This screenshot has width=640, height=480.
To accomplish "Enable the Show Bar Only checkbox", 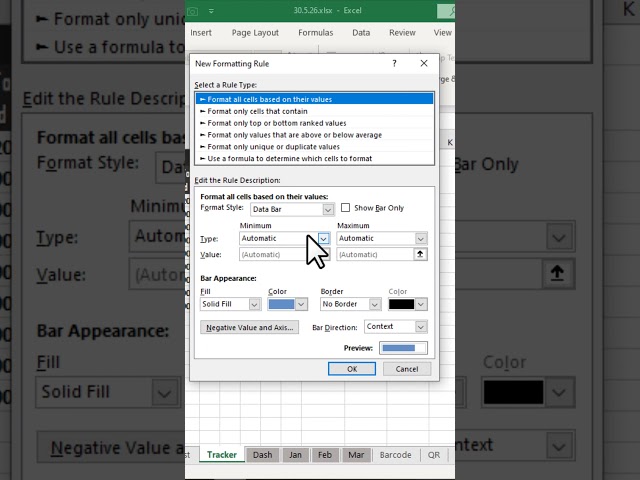I will pyautogui.click(x=345, y=208).
